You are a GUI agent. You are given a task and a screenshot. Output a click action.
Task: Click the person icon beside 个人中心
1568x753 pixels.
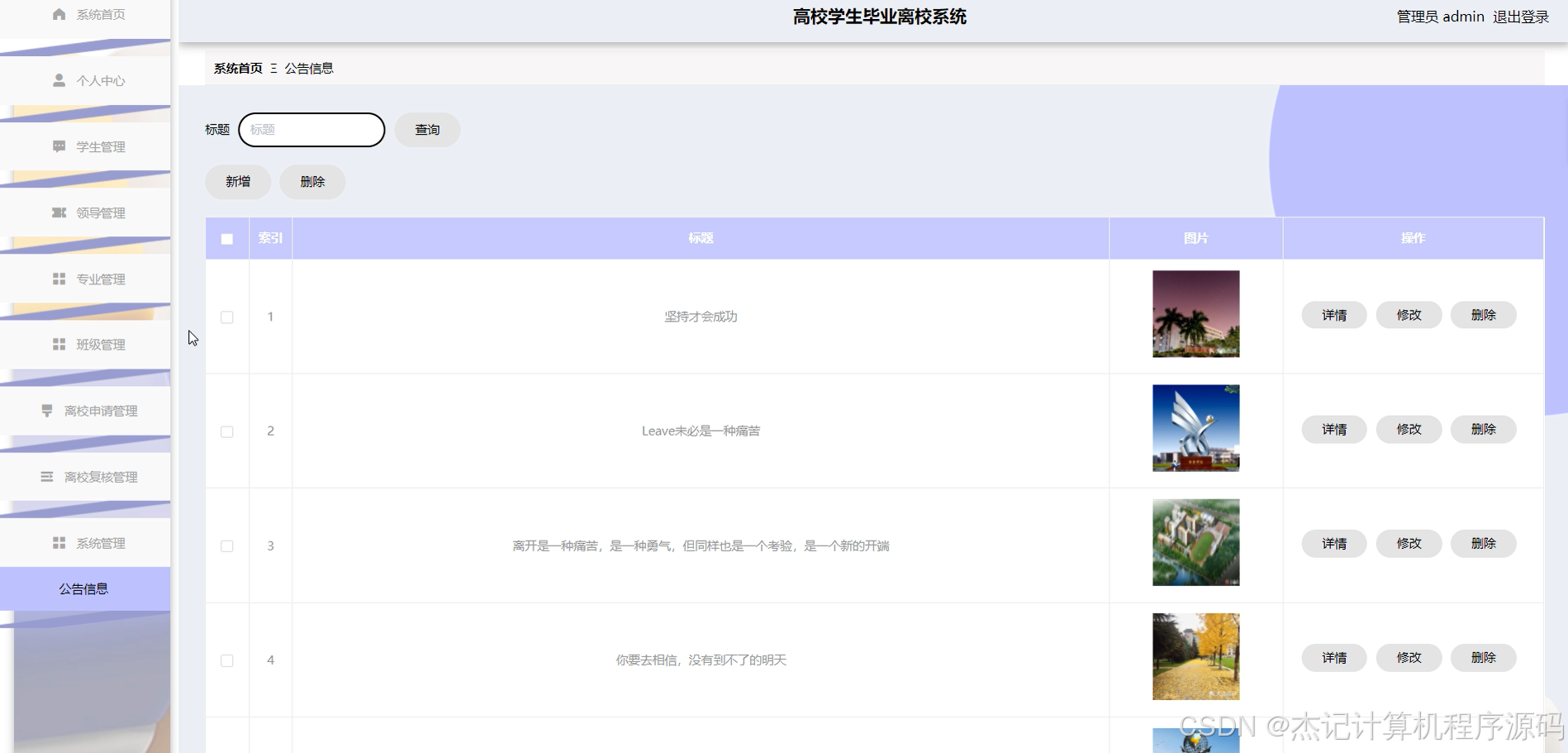(x=59, y=80)
